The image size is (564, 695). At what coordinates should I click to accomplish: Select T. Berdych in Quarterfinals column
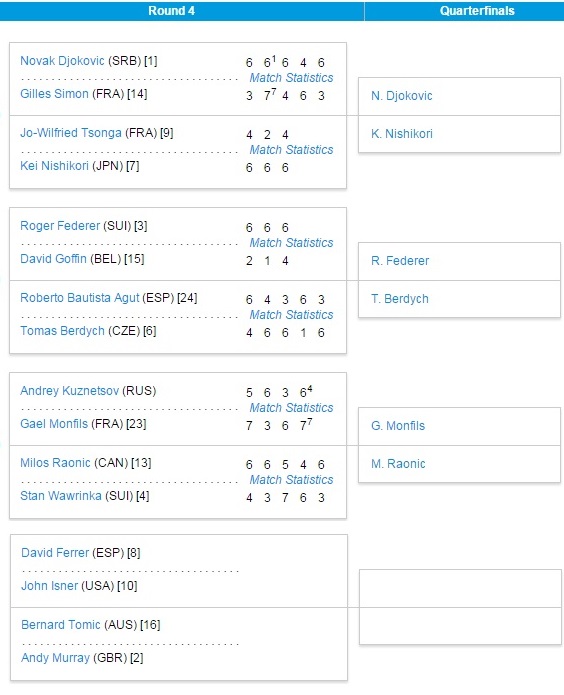pyautogui.click(x=400, y=299)
